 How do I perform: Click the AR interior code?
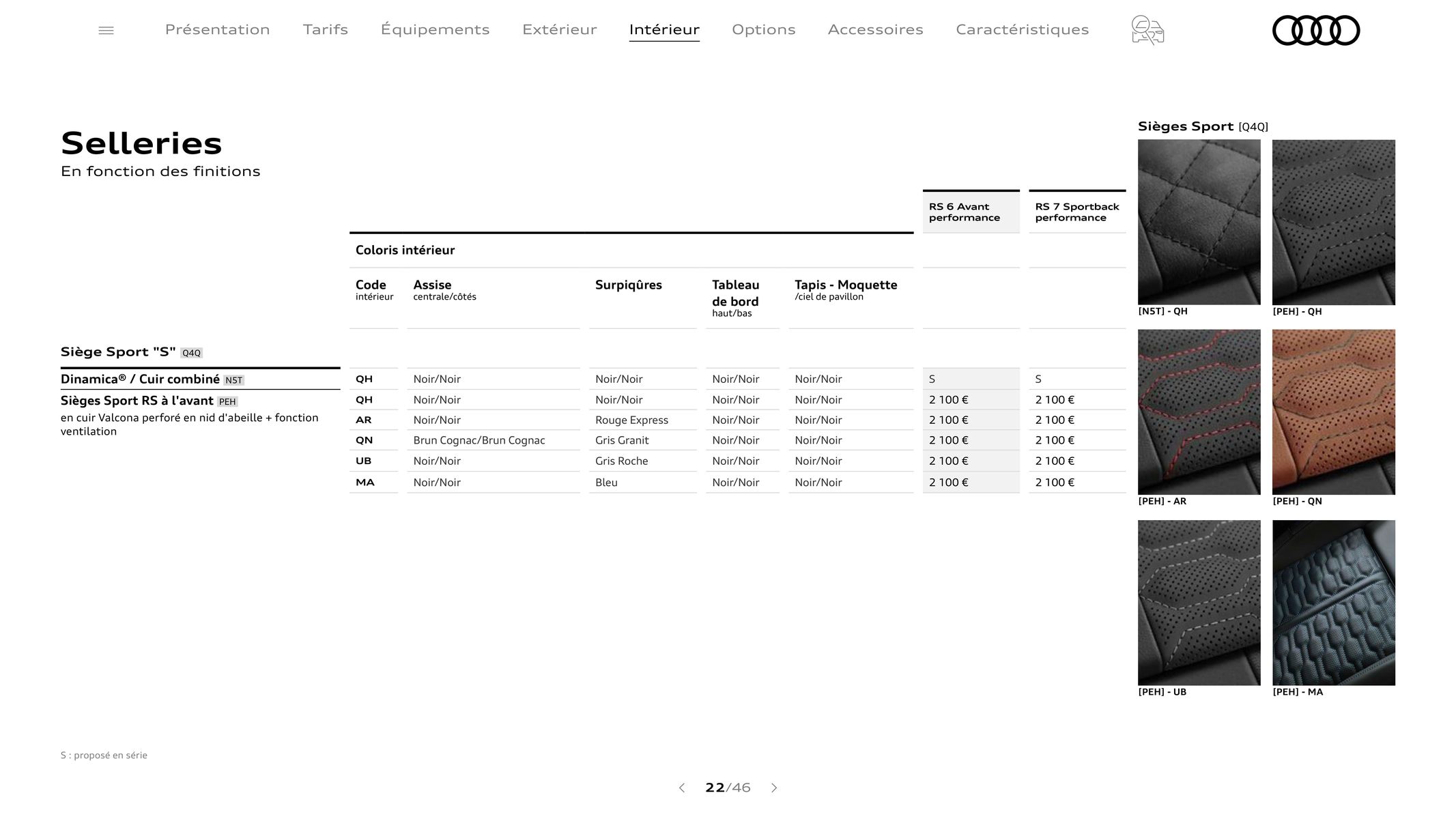coord(363,420)
